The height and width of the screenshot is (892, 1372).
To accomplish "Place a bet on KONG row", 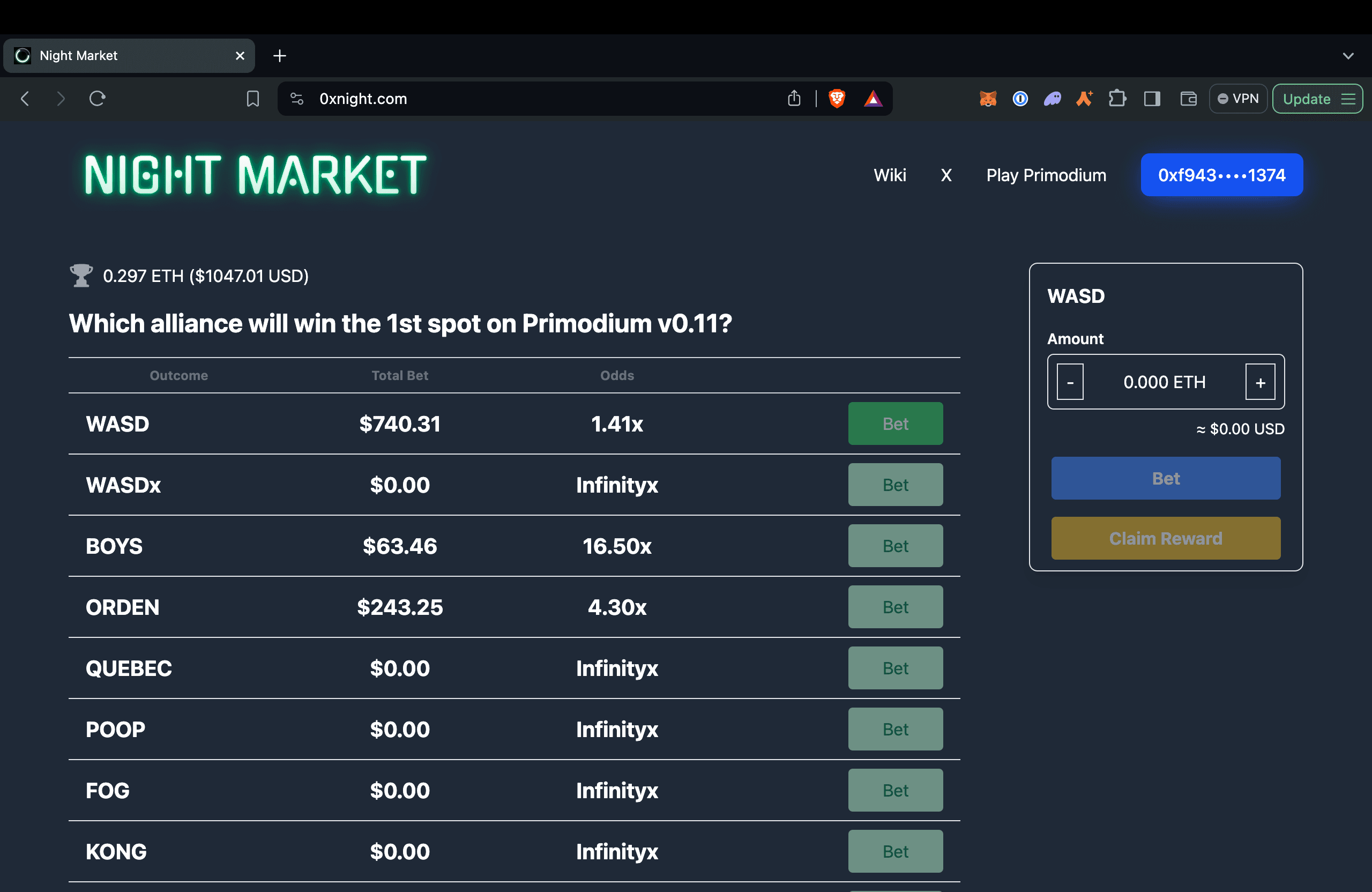I will point(895,852).
